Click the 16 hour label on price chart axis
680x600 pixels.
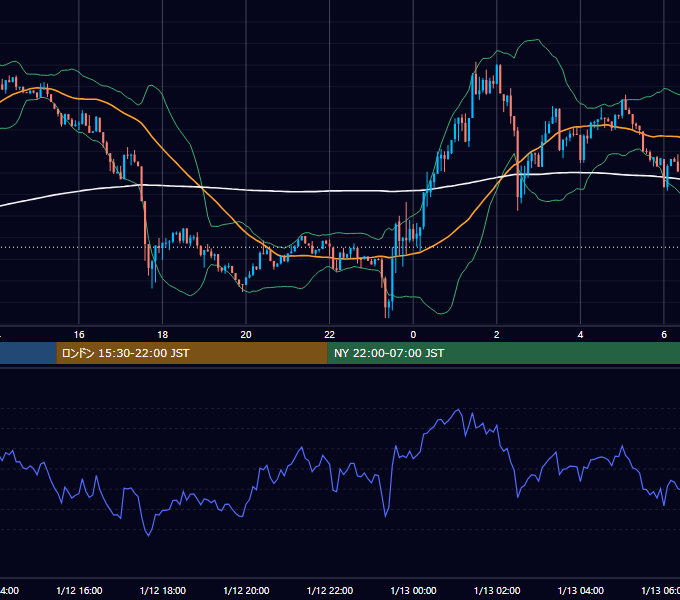(79, 335)
